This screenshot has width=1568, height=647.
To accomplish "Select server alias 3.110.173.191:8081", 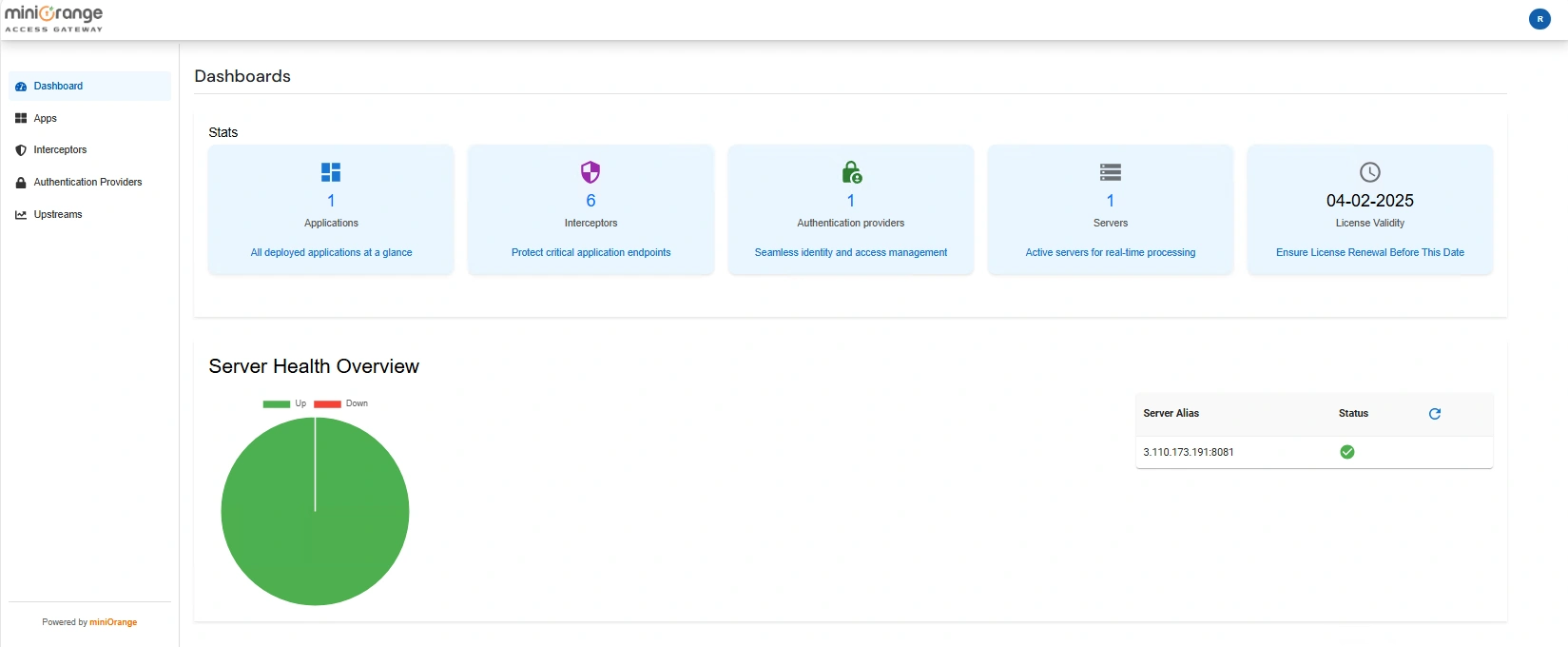I will (x=1189, y=453).
